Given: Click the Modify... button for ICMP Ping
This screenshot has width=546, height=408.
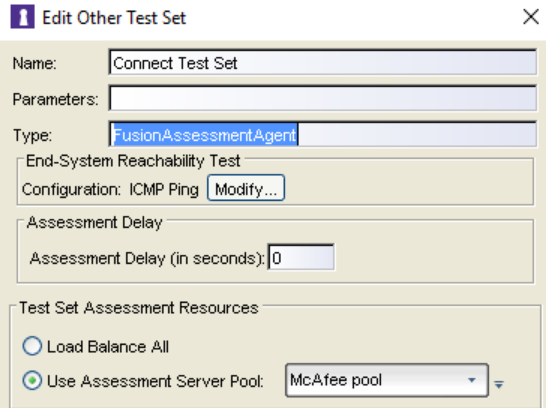Looking at the screenshot, I should 246,188.
